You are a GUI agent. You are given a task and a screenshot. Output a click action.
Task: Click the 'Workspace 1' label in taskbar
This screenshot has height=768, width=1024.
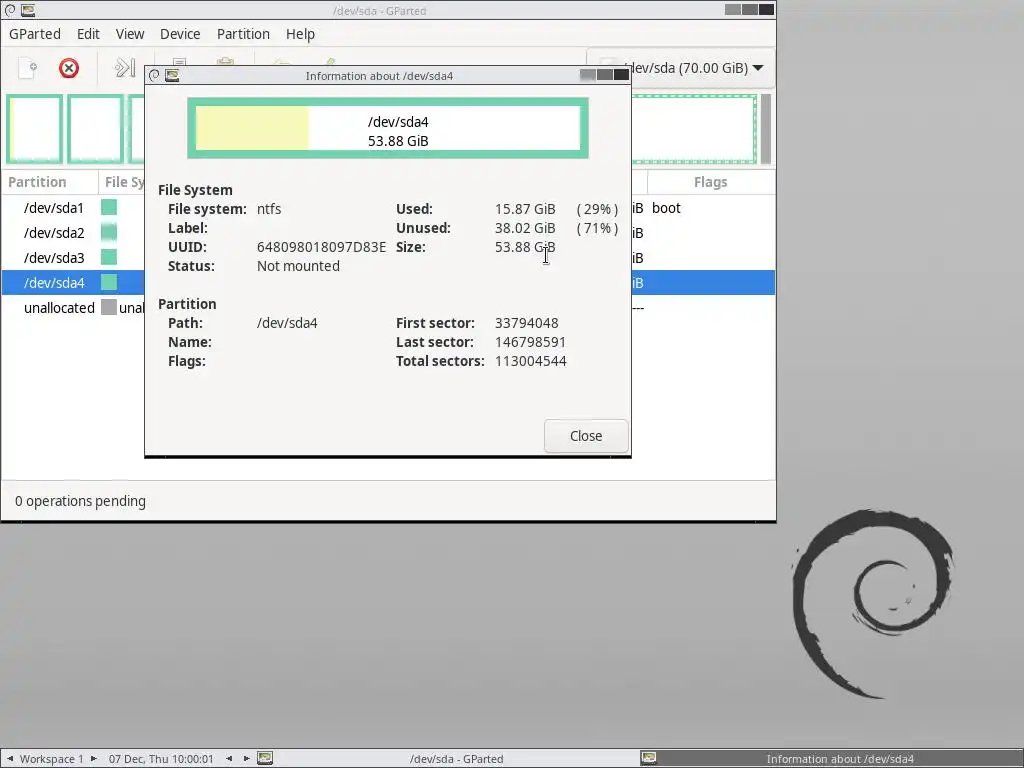pyautogui.click(x=52, y=759)
